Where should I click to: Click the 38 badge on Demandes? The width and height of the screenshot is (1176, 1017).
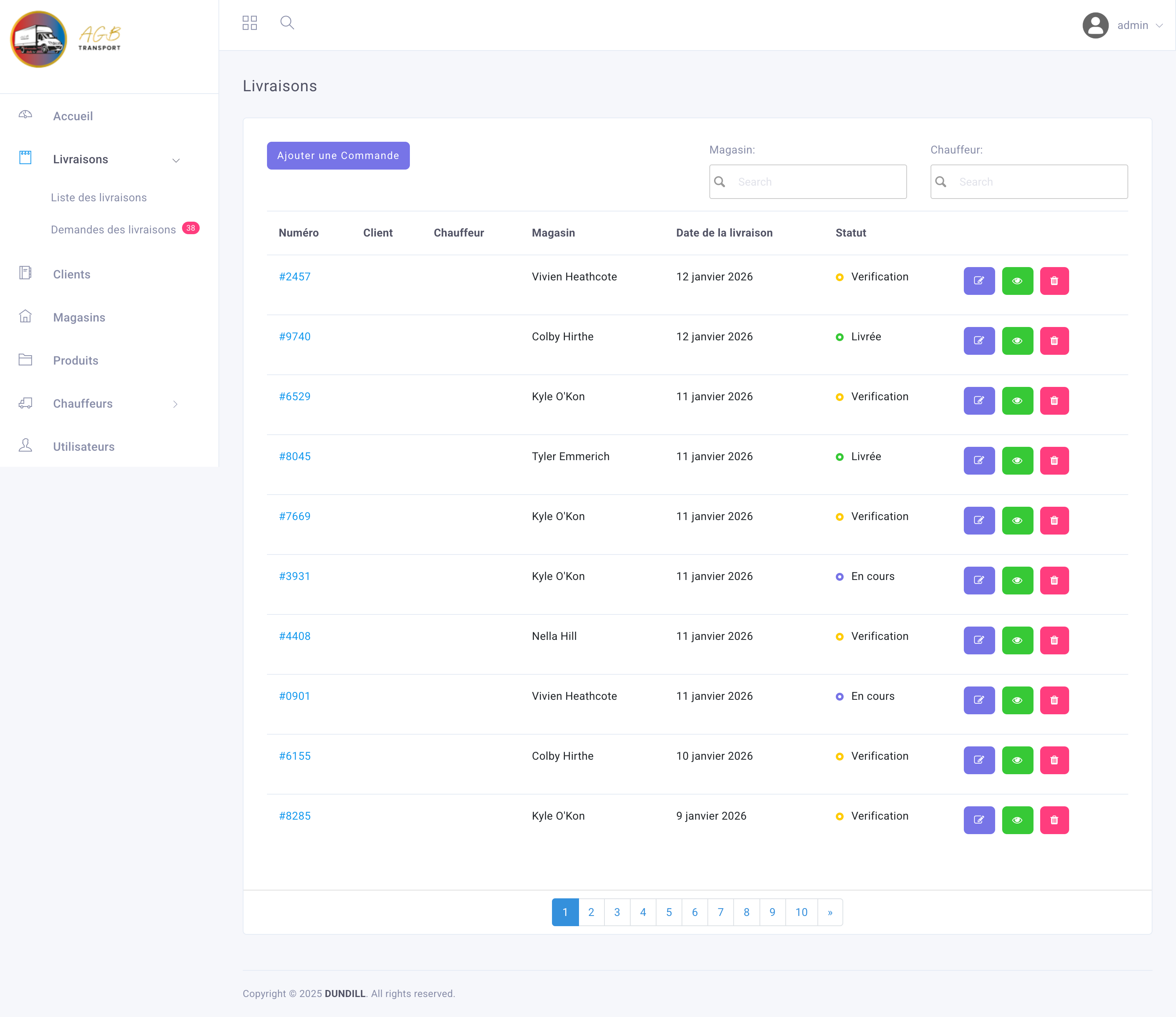pos(191,228)
